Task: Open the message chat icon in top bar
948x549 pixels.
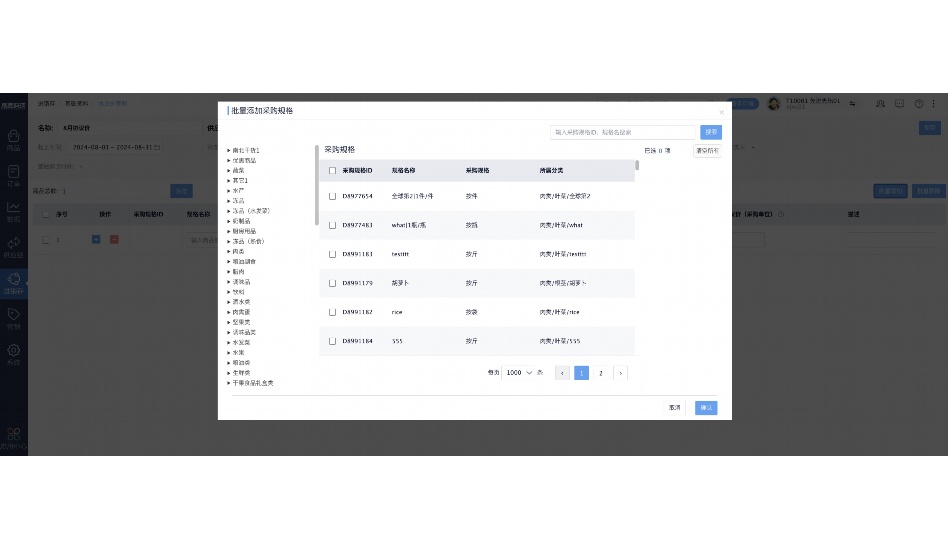Action: tap(899, 103)
